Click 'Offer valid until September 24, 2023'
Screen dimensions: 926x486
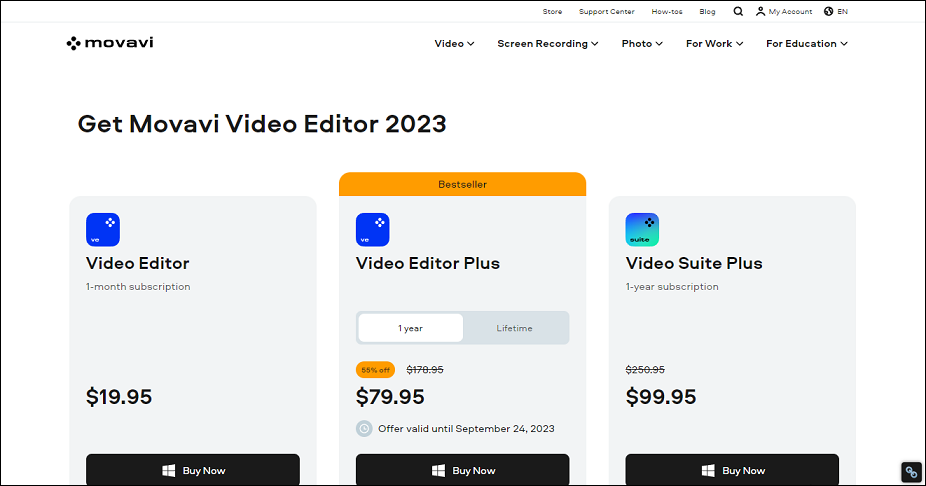click(466, 429)
